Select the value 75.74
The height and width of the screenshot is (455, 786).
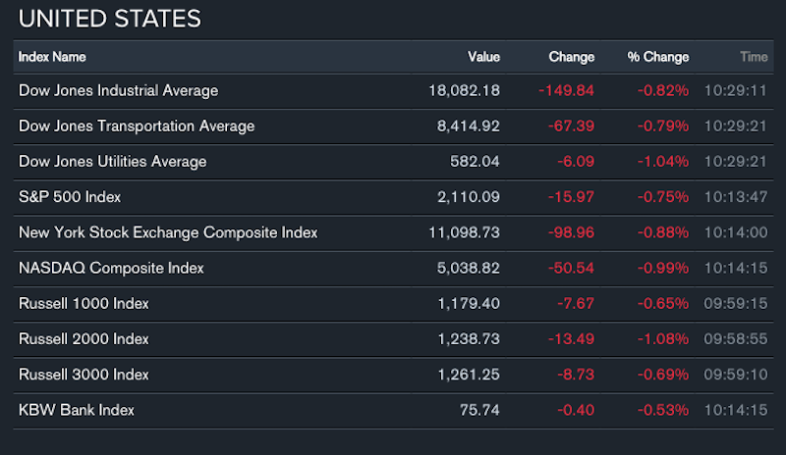pyautogui.click(x=480, y=410)
